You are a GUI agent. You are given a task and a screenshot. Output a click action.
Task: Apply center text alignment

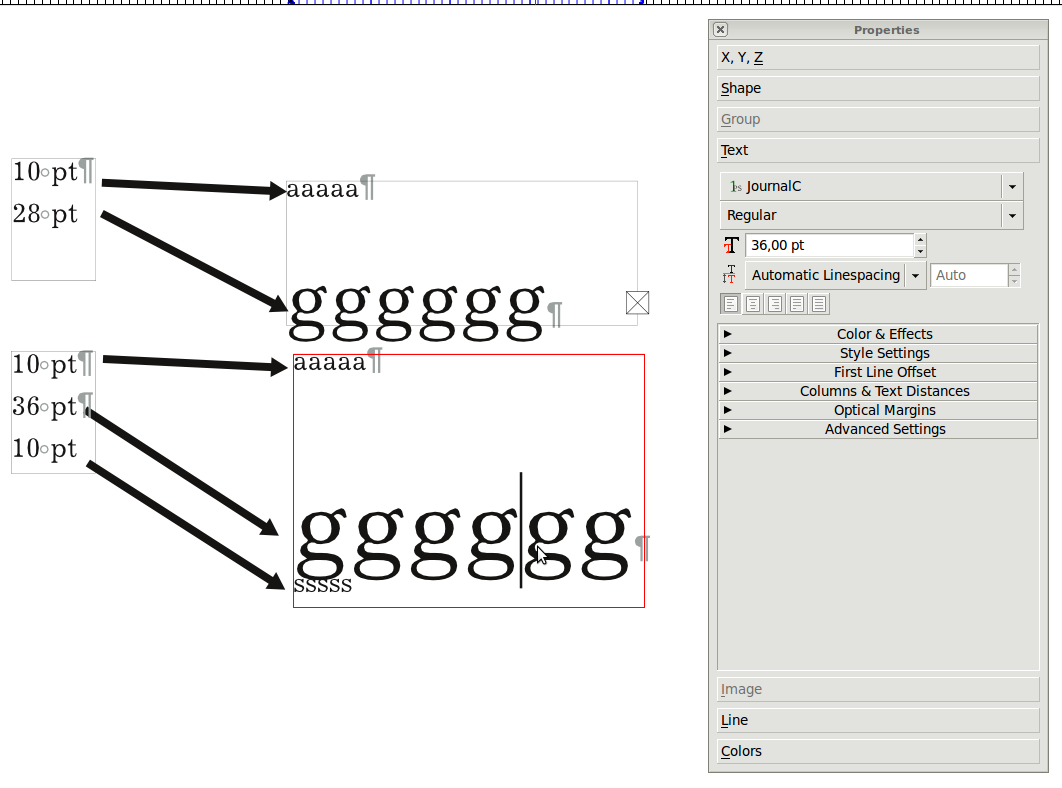pyautogui.click(x=753, y=304)
